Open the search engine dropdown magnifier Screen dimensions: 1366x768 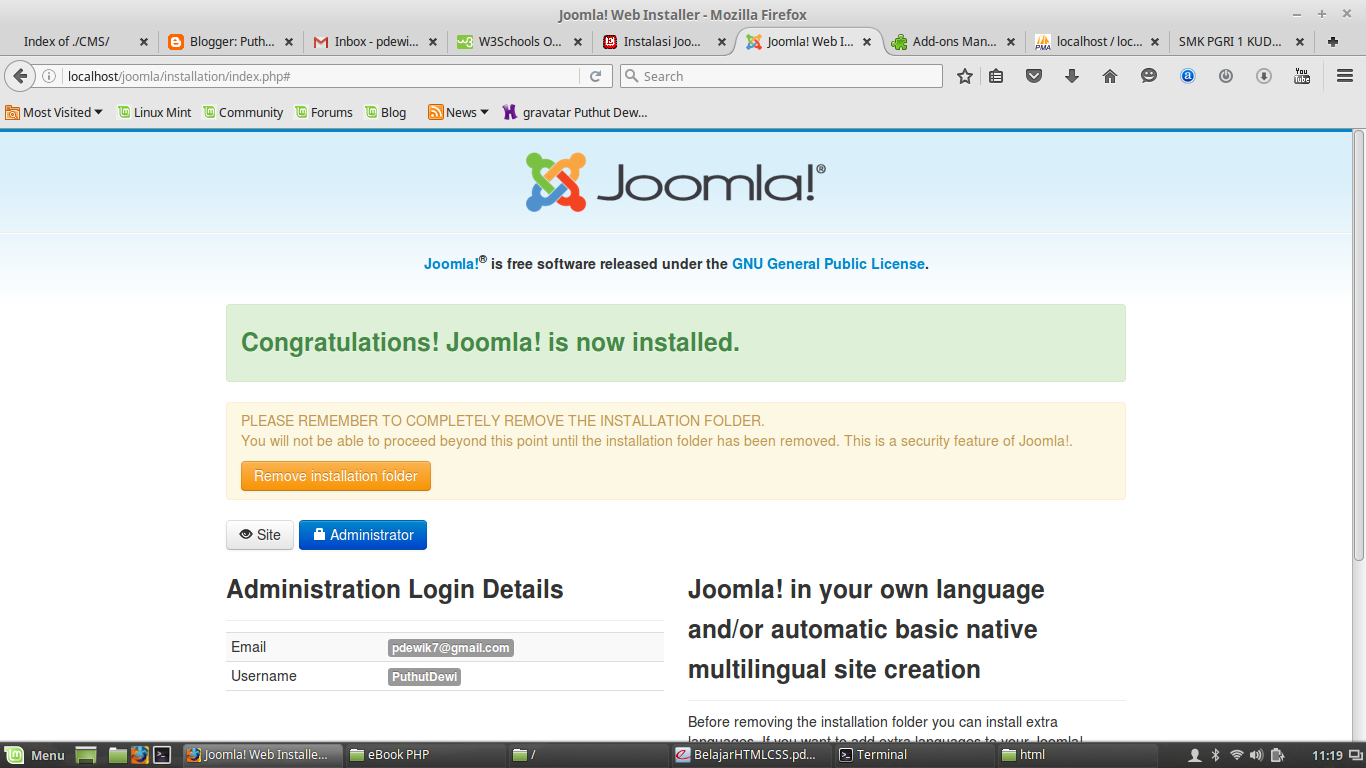pos(631,76)
